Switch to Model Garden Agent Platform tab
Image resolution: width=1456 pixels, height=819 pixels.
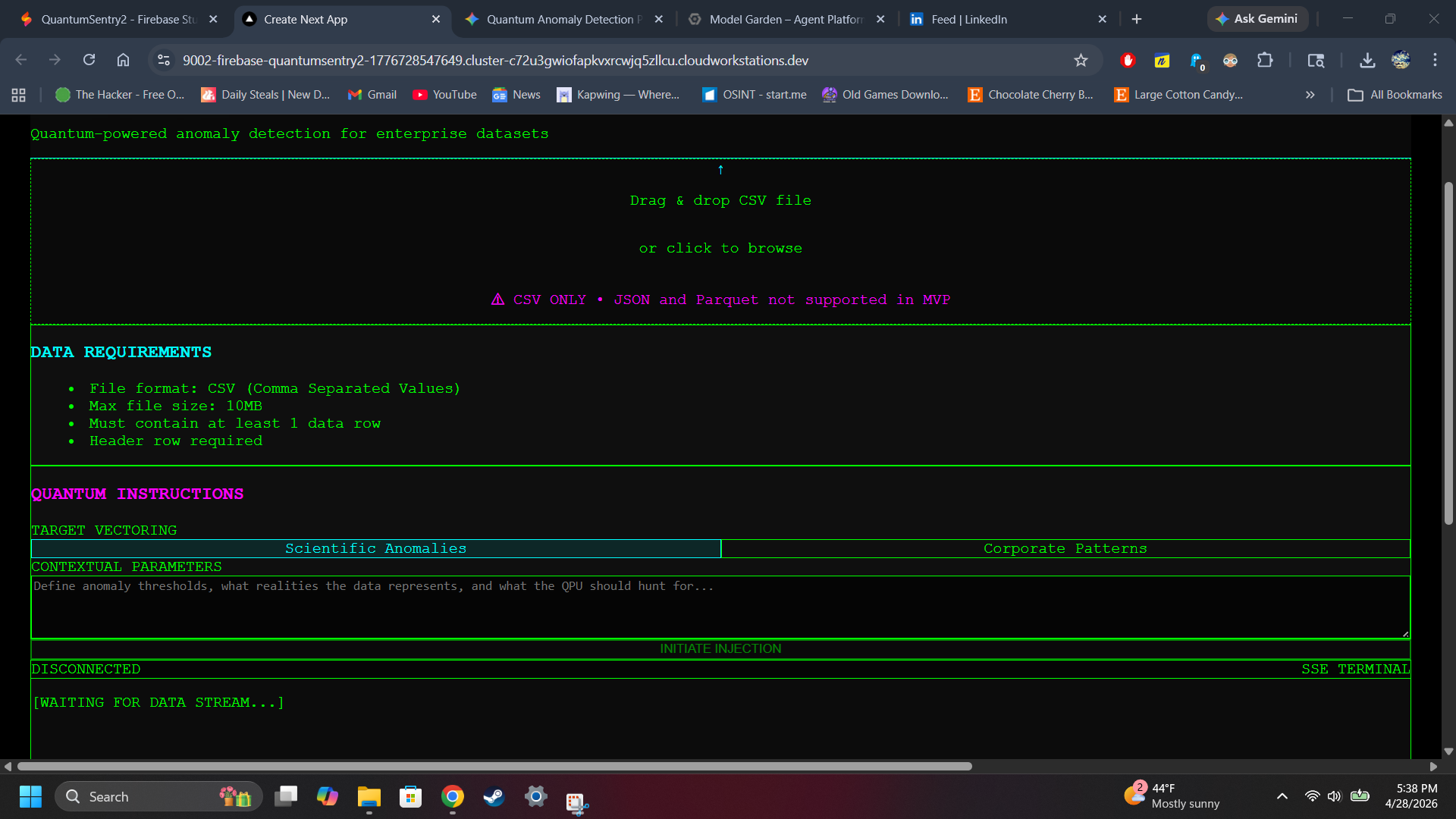[x=785, y=19]
